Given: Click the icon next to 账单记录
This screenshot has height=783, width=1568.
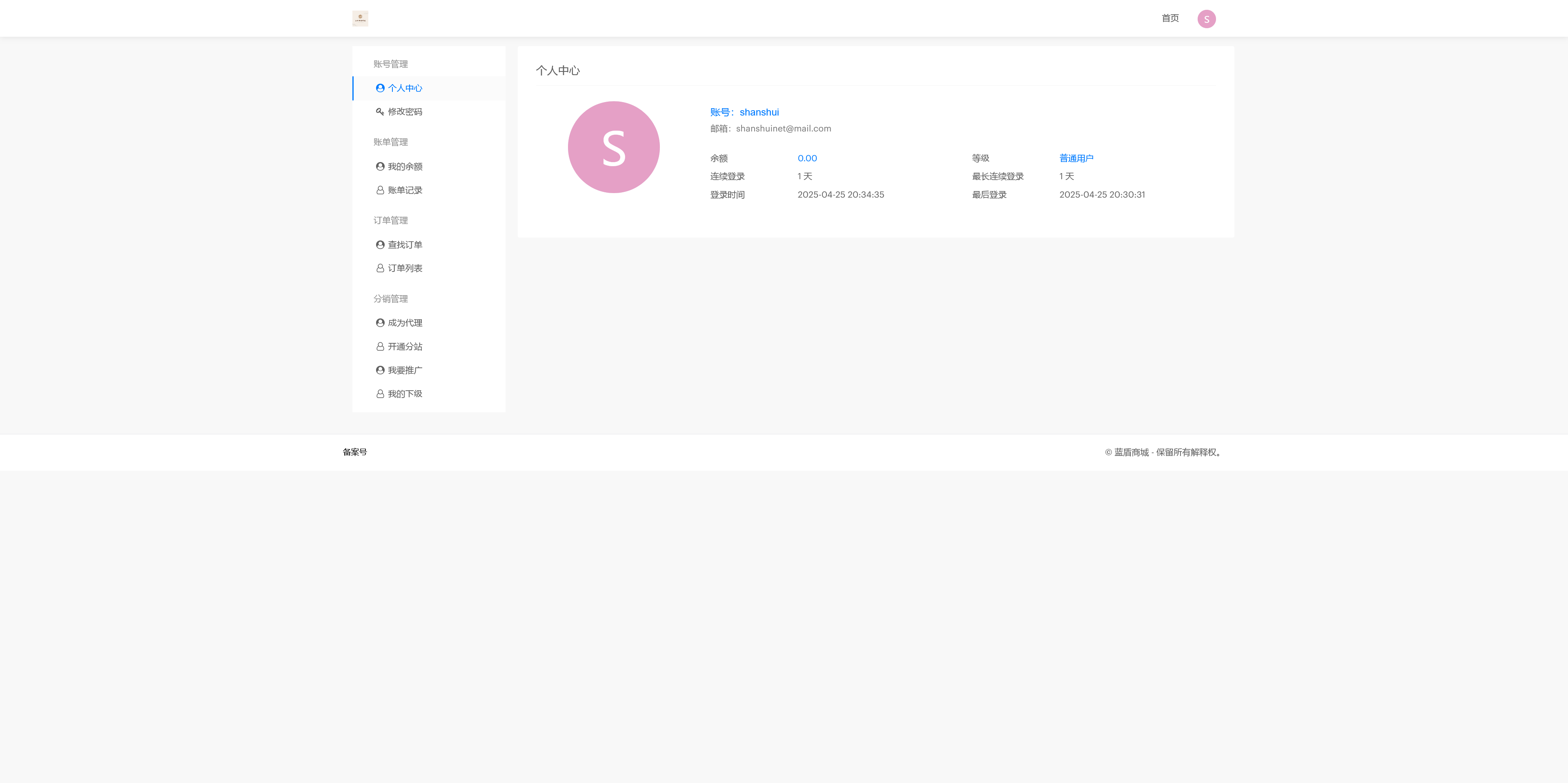Looking at the screenshot, I should tap(380, 190).
